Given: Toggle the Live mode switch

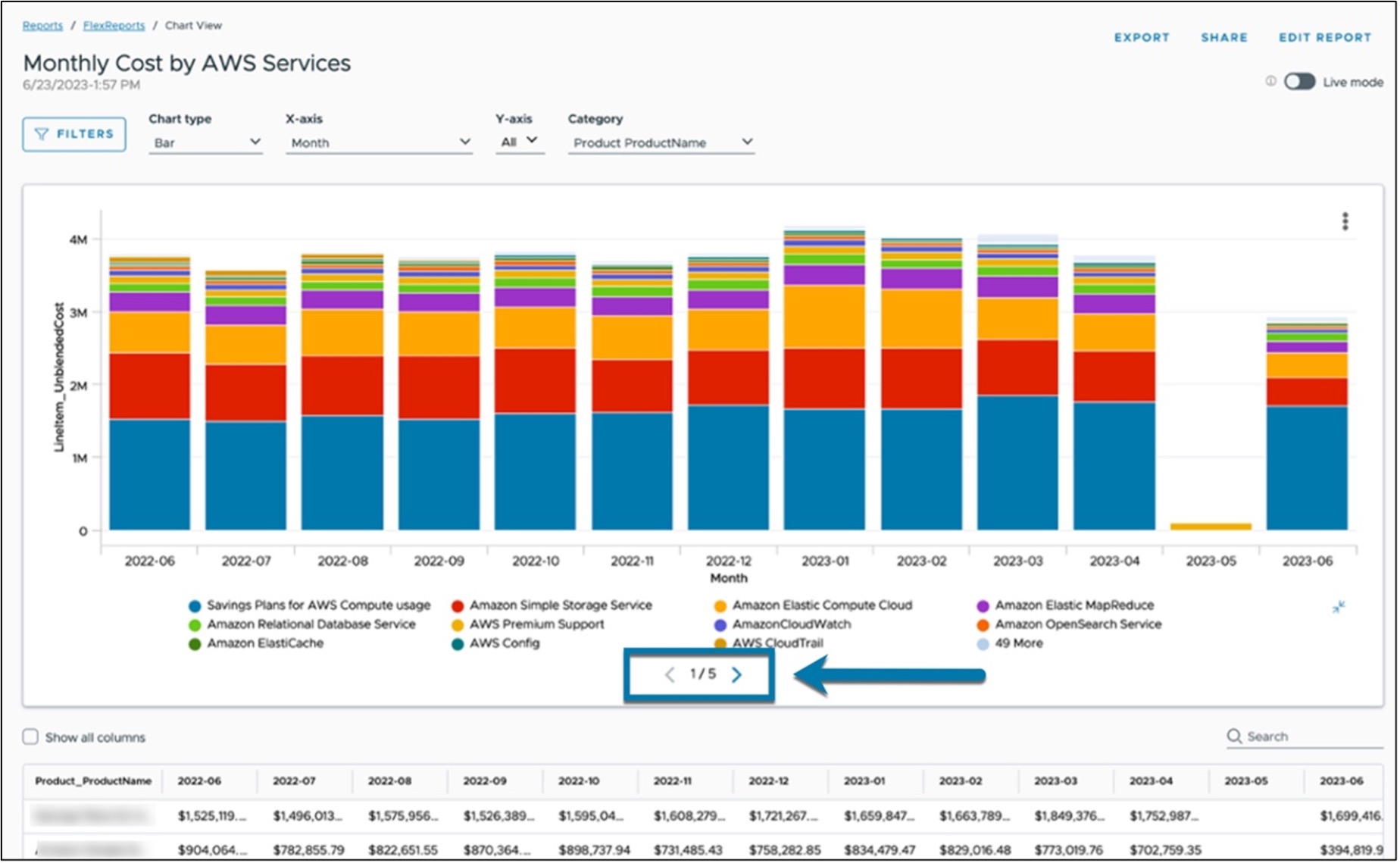Looking at the screenshot, I should coord(1299,82).
